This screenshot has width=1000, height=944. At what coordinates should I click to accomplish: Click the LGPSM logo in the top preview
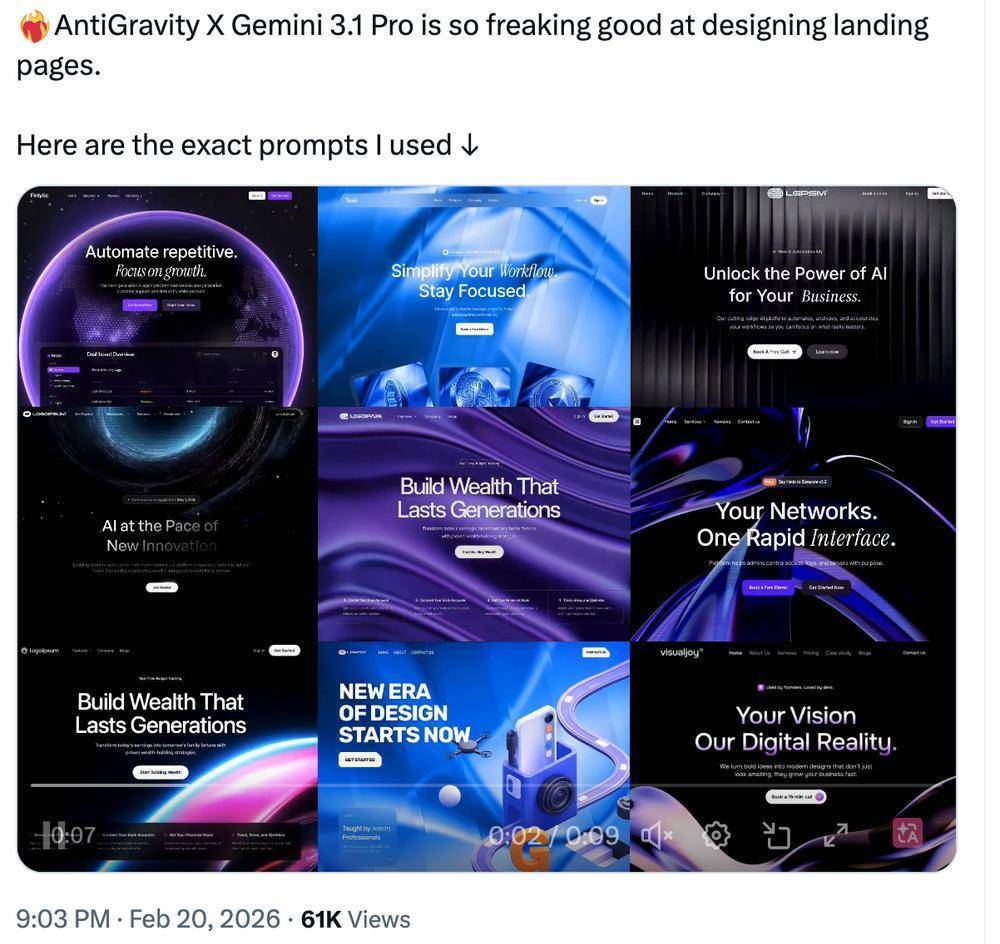[x=797, y=193]
